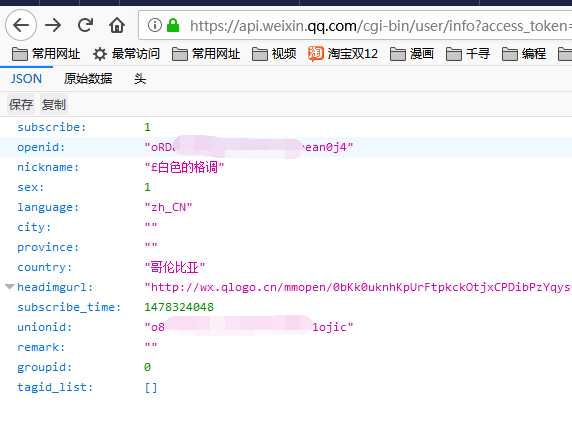Open the 视频 bookmark folder

point(274,54)
